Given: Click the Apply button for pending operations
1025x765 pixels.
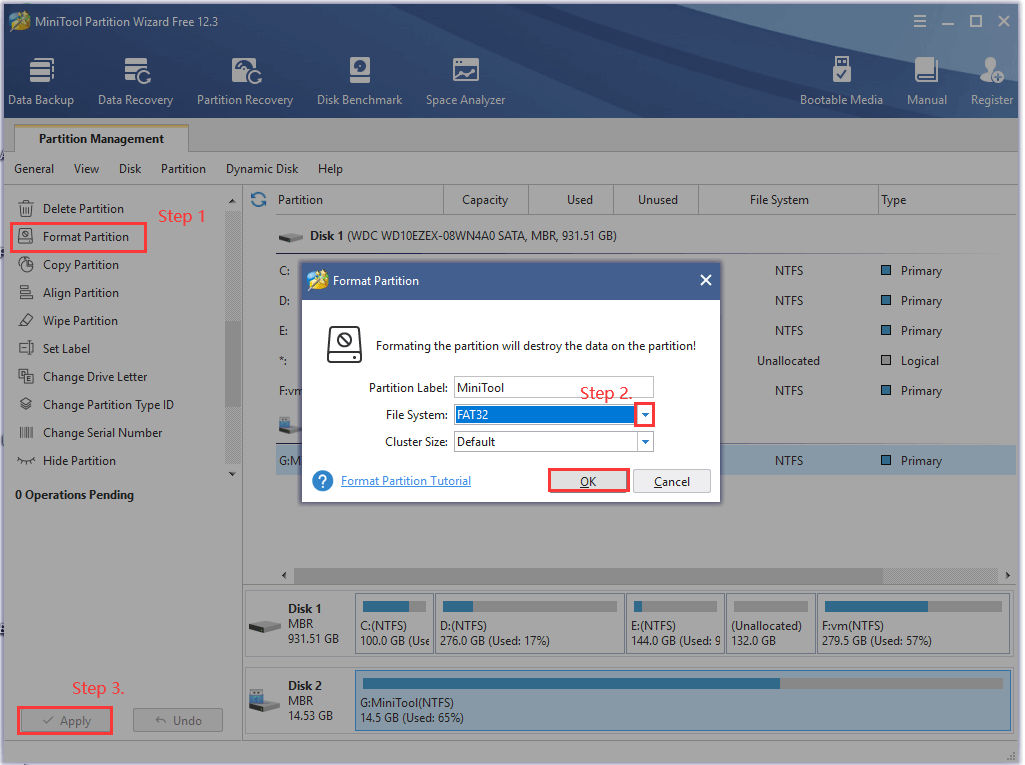Looking at the screenshot, I should pos(65,720).
